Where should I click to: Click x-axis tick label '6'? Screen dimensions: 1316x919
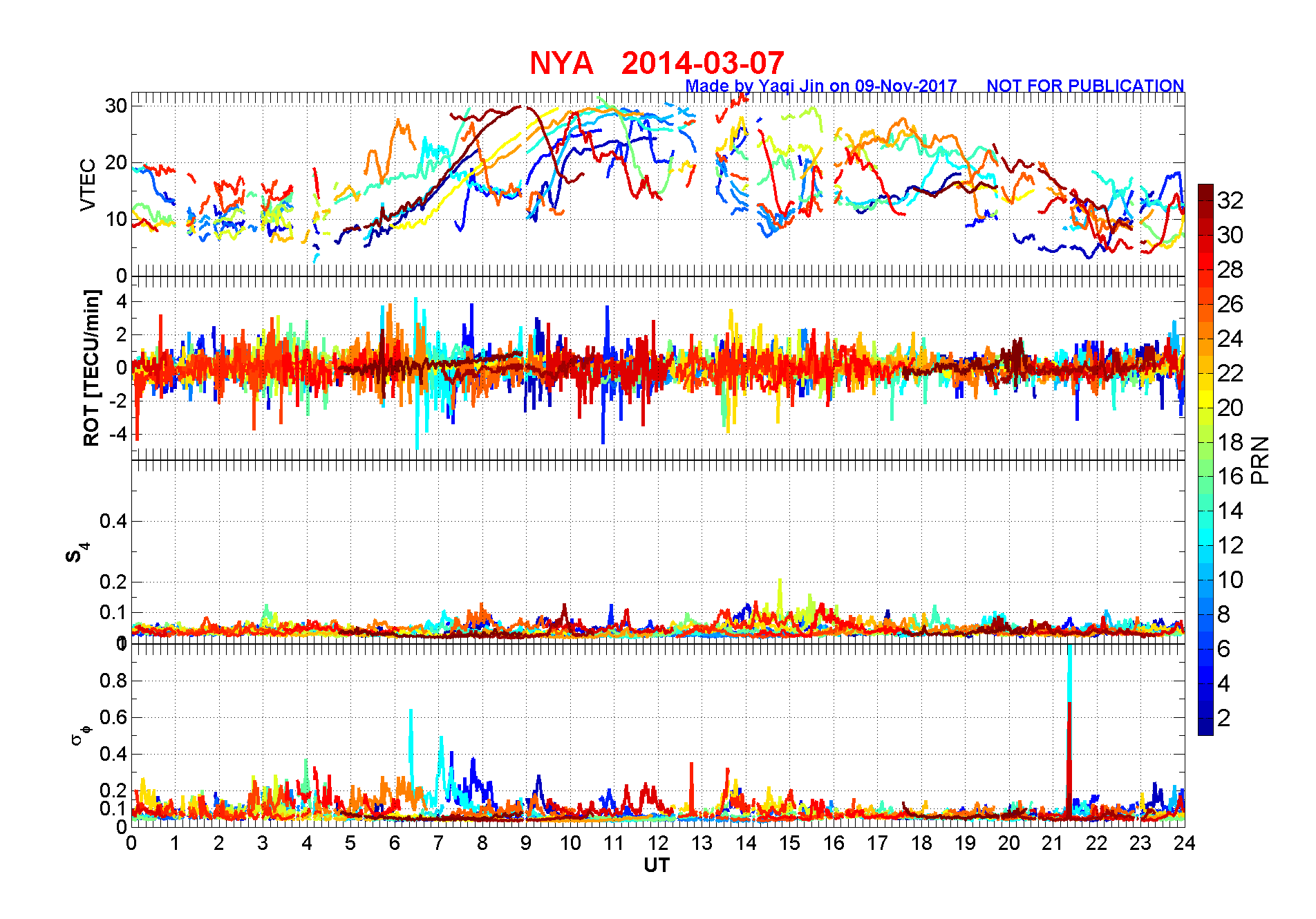(x=395, y=843)
